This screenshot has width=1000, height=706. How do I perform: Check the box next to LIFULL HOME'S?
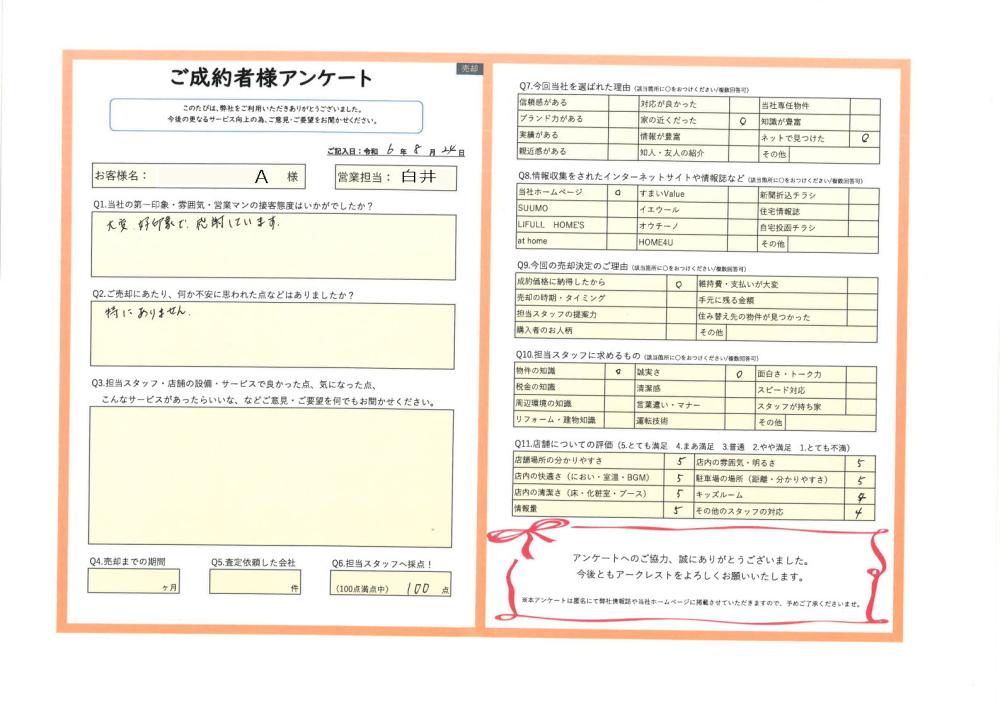click(x=620, y=226)
